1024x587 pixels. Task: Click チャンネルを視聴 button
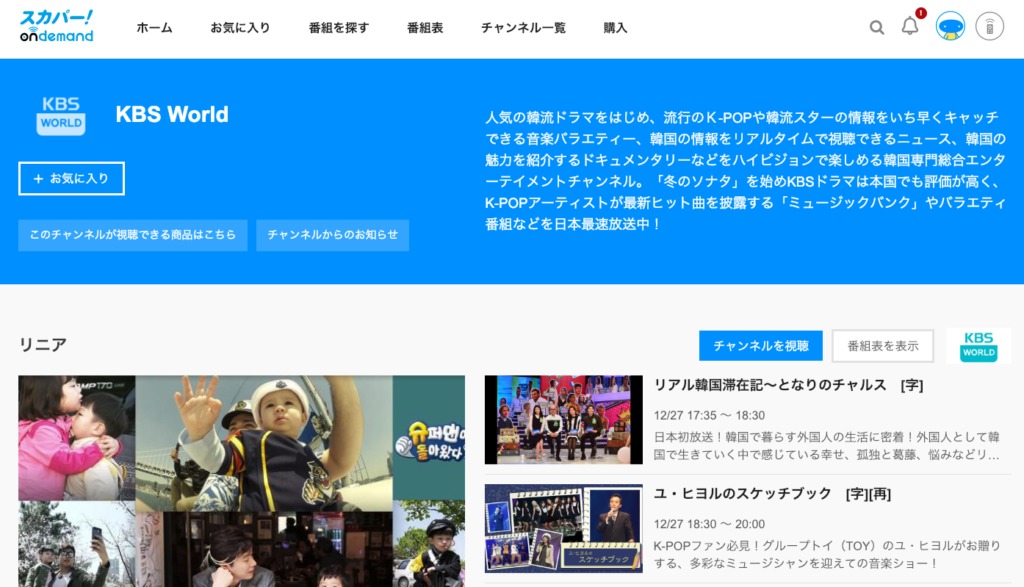click(x=761, y=345)
